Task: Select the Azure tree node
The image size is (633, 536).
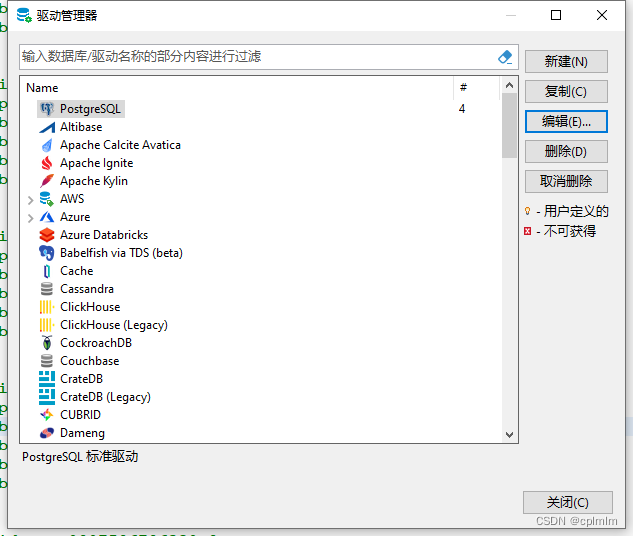Action: 75,217
